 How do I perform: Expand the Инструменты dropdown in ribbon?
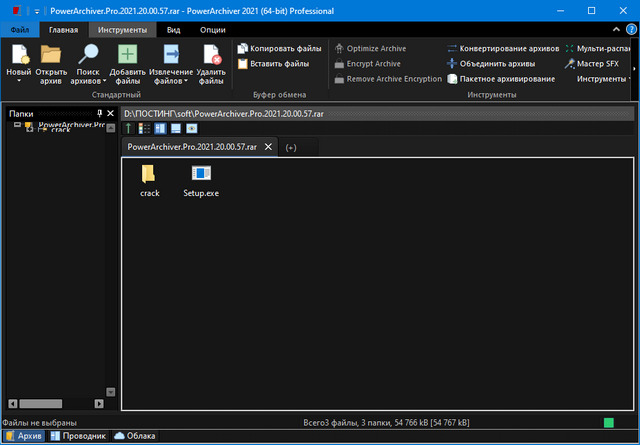[x=603, y=78]
